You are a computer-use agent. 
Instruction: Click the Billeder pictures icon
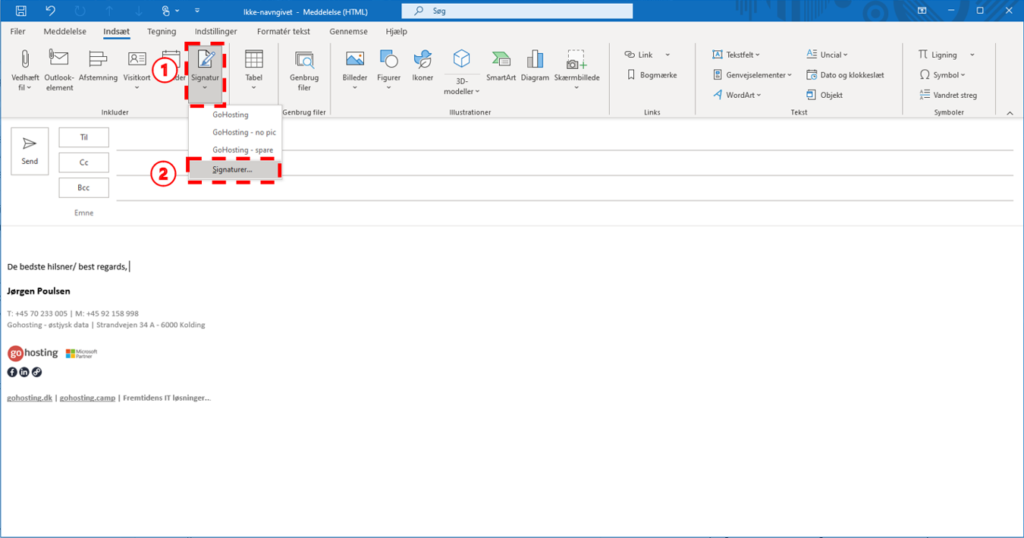tap(354, 60)
